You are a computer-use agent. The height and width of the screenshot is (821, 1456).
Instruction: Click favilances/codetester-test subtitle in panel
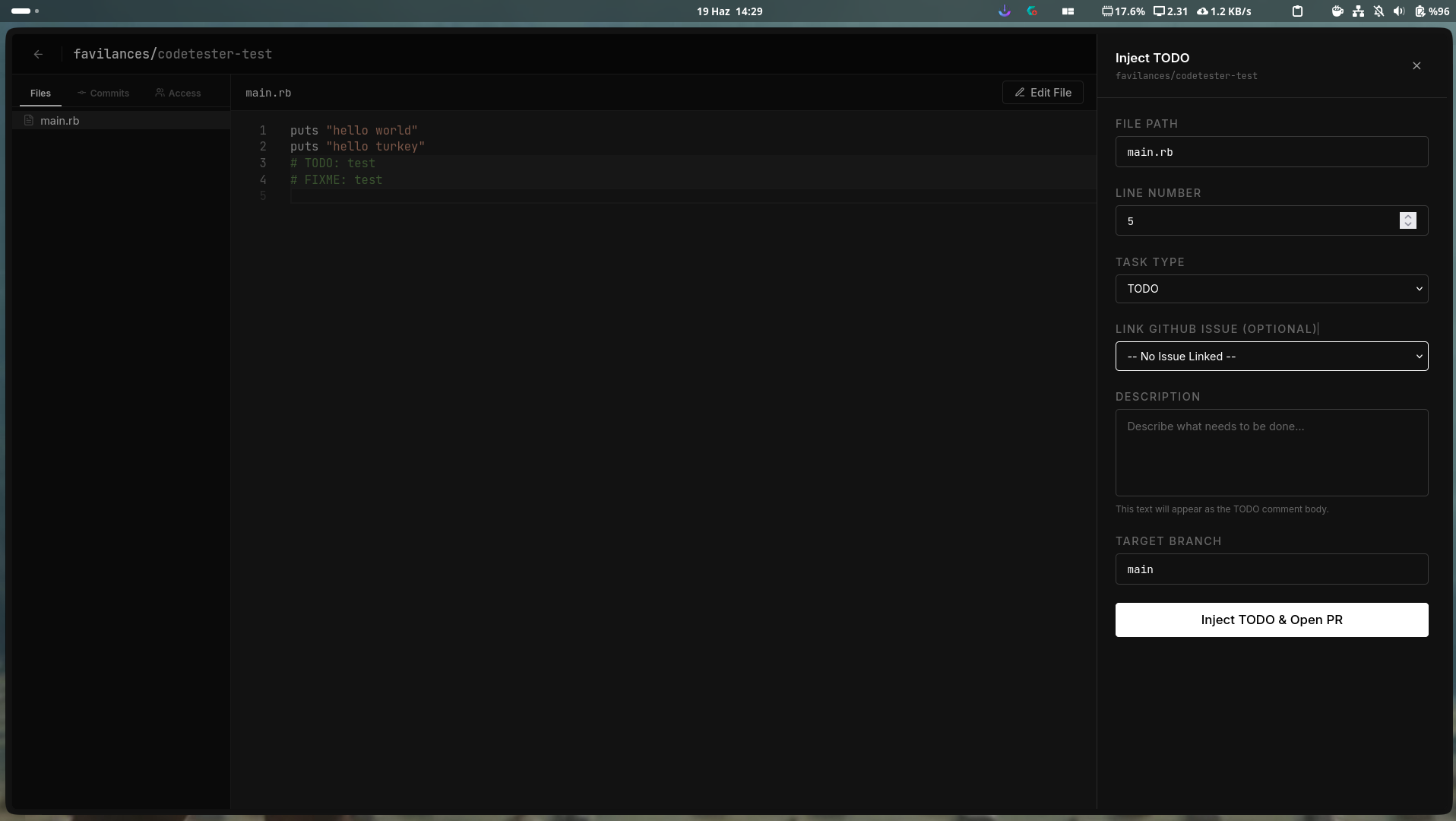point(1186,76)
